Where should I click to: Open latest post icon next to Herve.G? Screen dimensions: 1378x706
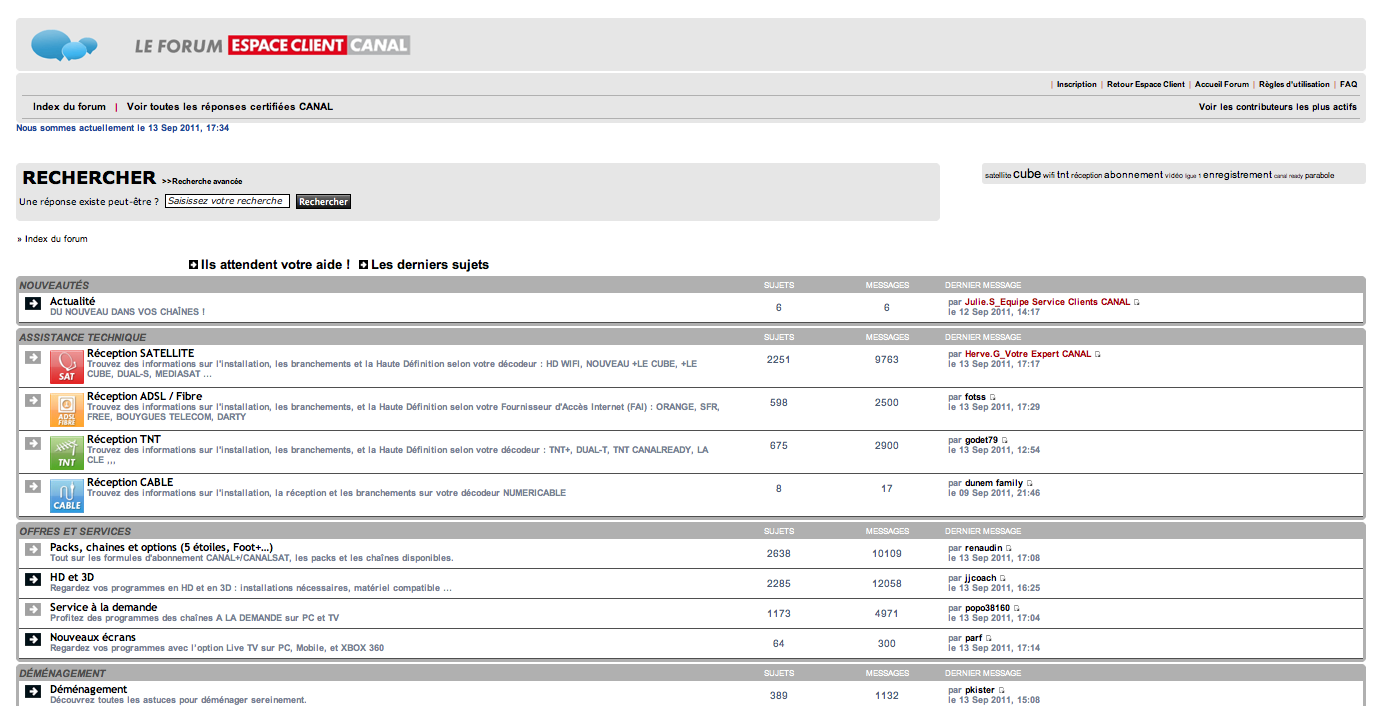[x=1098, y=354]
